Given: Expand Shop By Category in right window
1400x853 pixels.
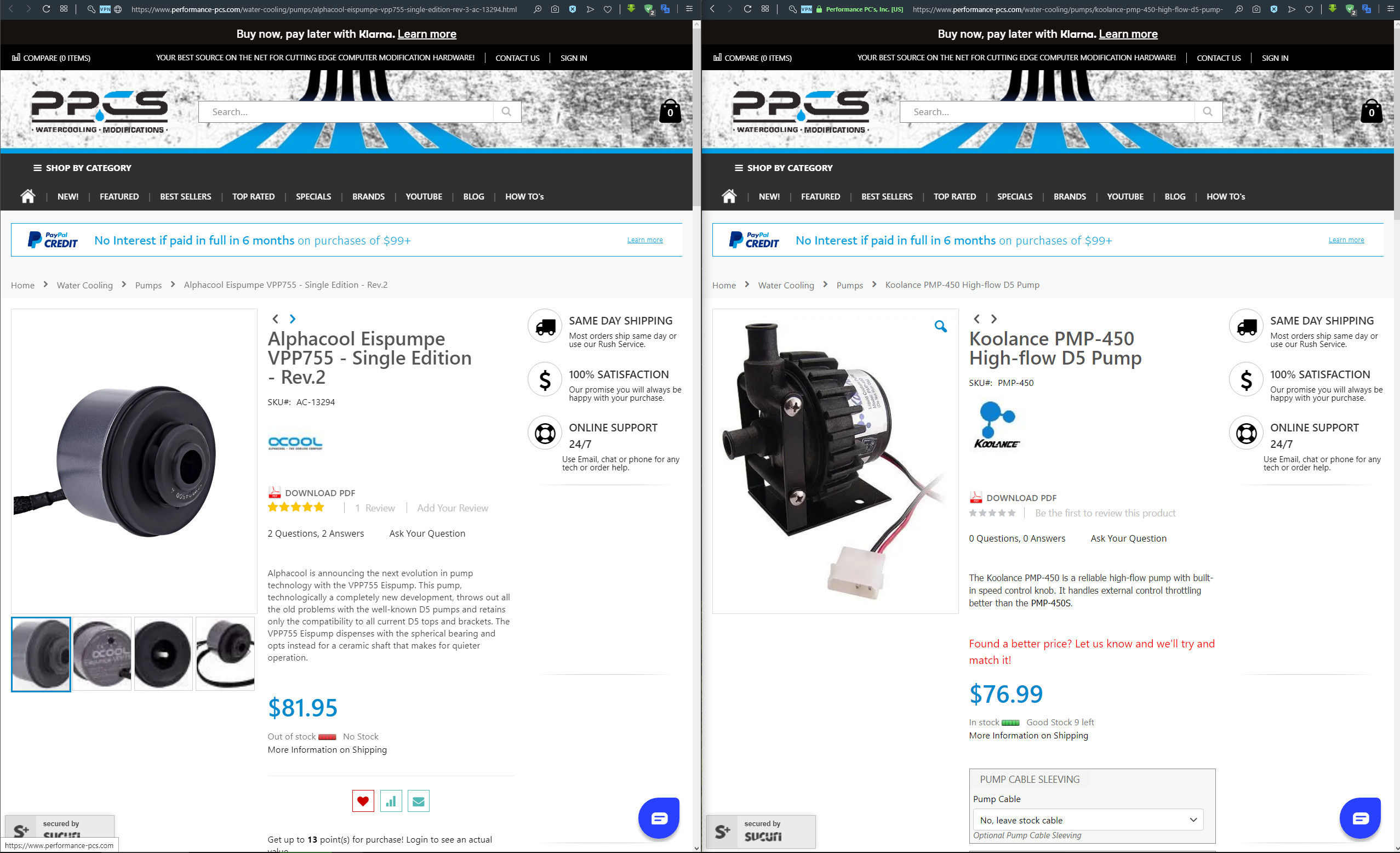Looking at the screenshot, I should [784, 168].
